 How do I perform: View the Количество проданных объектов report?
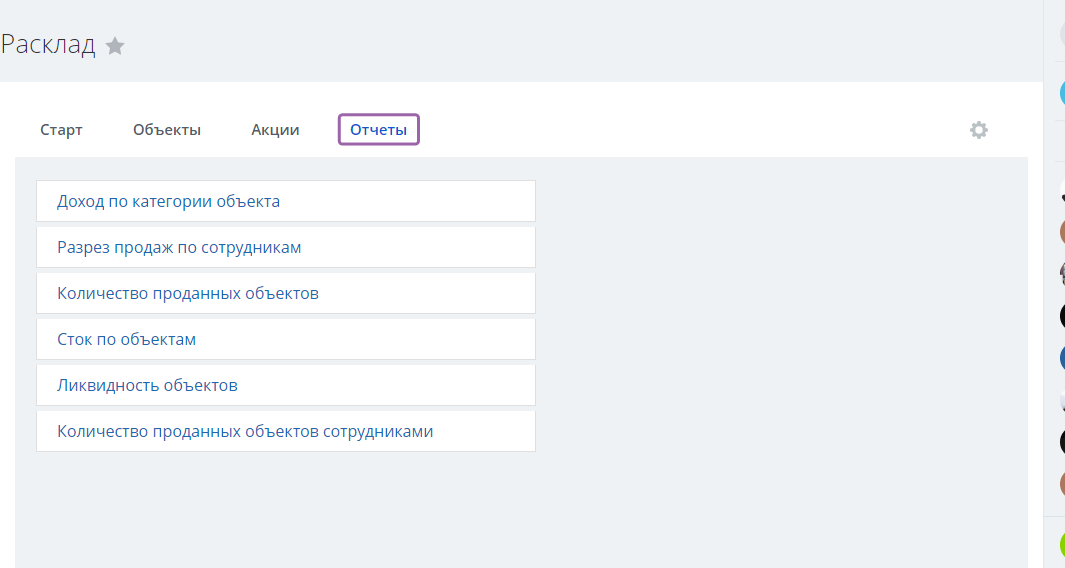[x=286, y=294]
